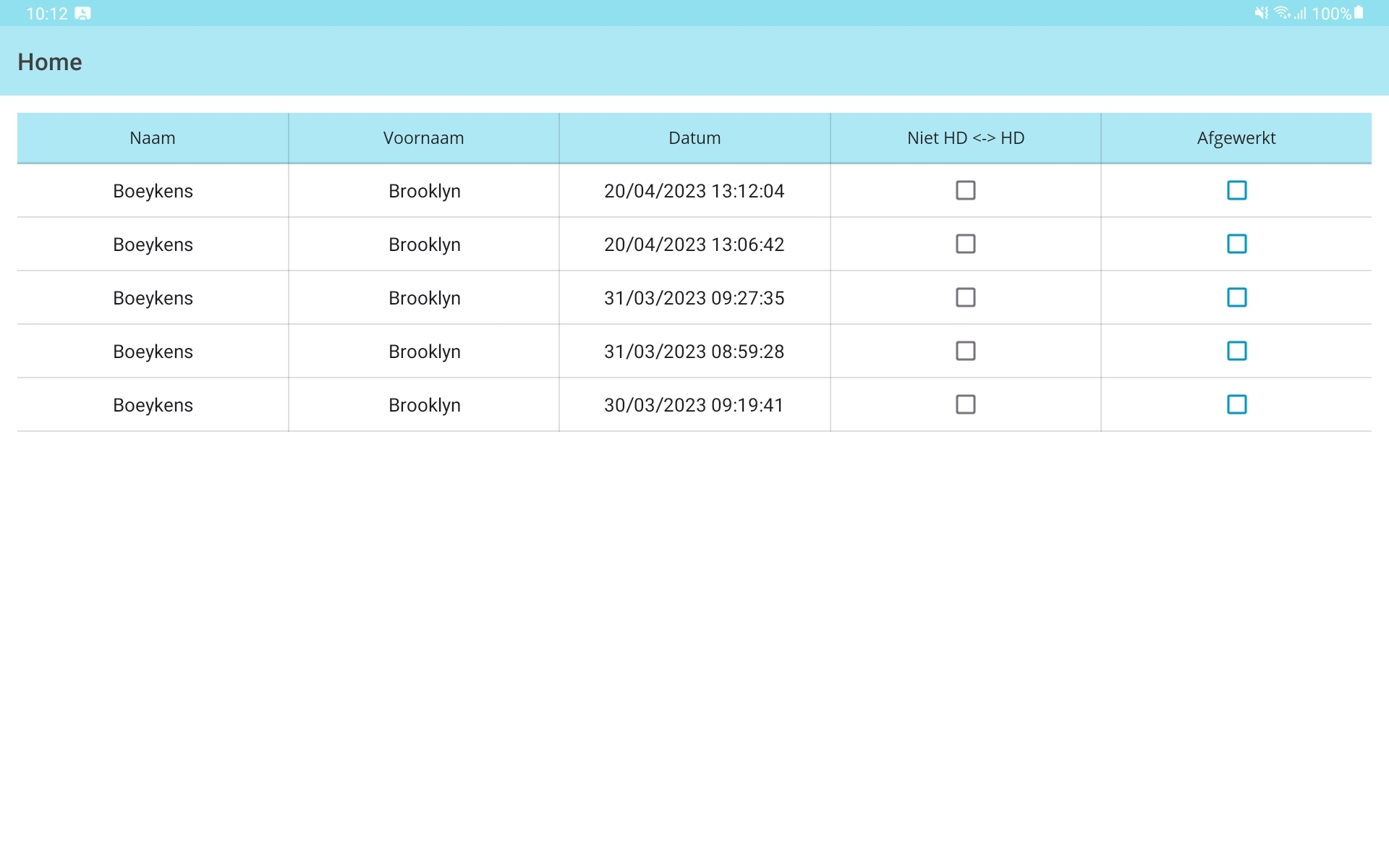Check the Afgewerkt box for 20/04/2023 13:06:42
Screen dimensions: 1389x868
point(1237,244)
